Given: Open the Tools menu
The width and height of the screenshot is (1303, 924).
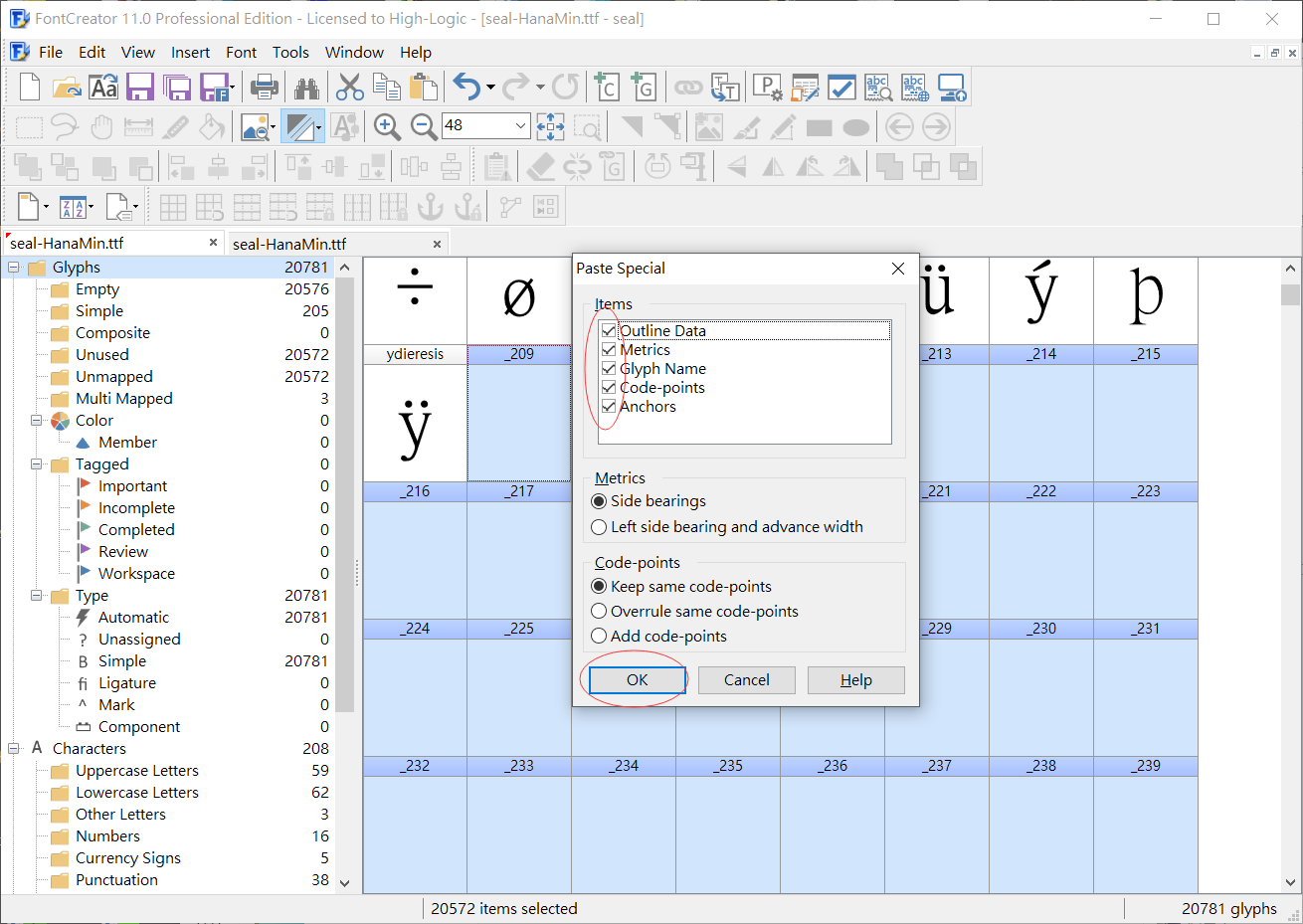Looking at the screenshot, I should tap(290, 53).
